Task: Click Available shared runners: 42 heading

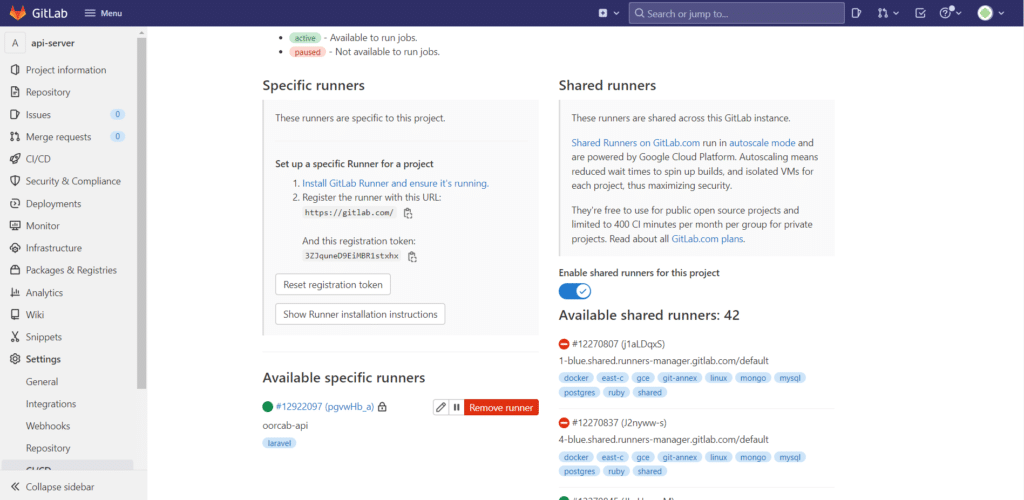Action: (649, 315)
